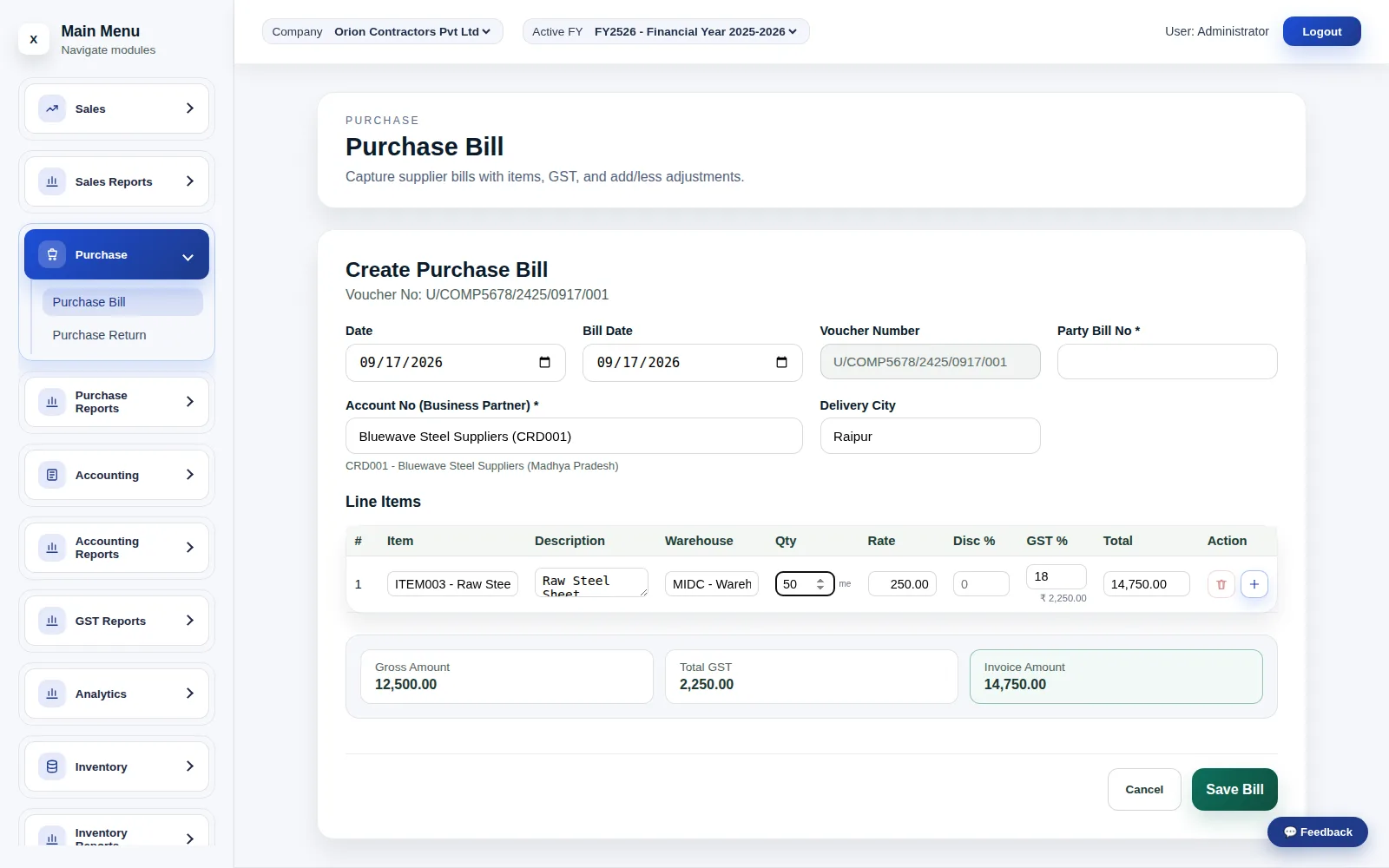
Task: Open the Analytics menu module
Action: 116,694
